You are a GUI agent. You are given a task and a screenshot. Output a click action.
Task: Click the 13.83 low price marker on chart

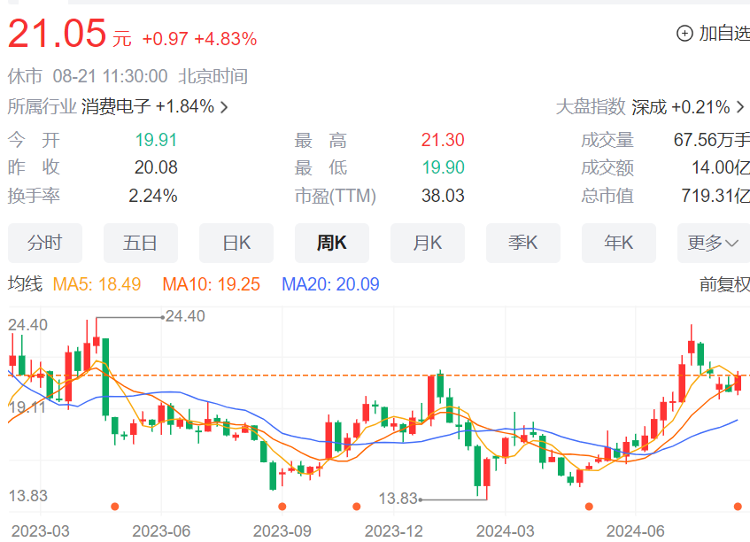pyautogui.click(x=397, y=498)
